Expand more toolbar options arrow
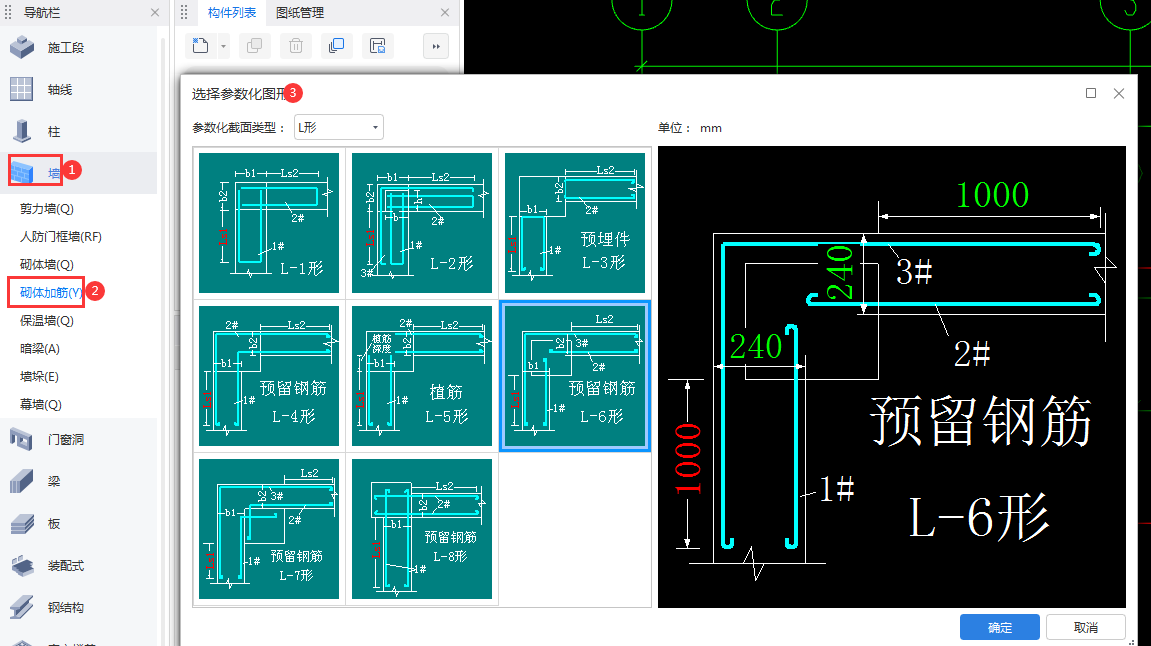The height and width of the screenshot is (646, 1151). 436,46
